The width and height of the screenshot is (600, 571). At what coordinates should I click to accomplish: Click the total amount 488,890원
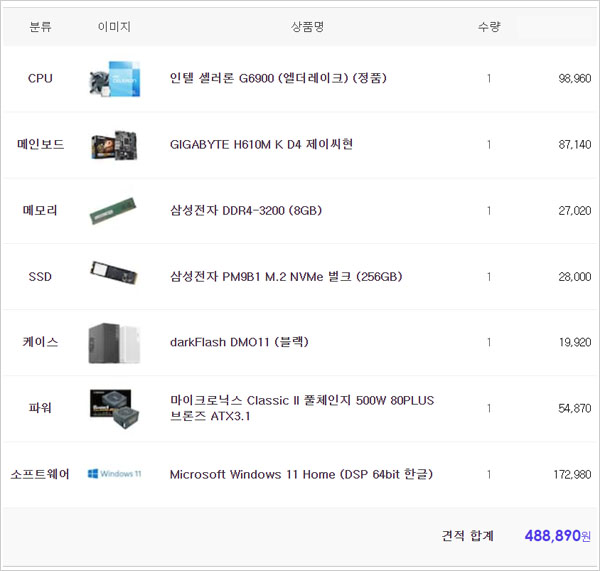click(x=558, y=536)
